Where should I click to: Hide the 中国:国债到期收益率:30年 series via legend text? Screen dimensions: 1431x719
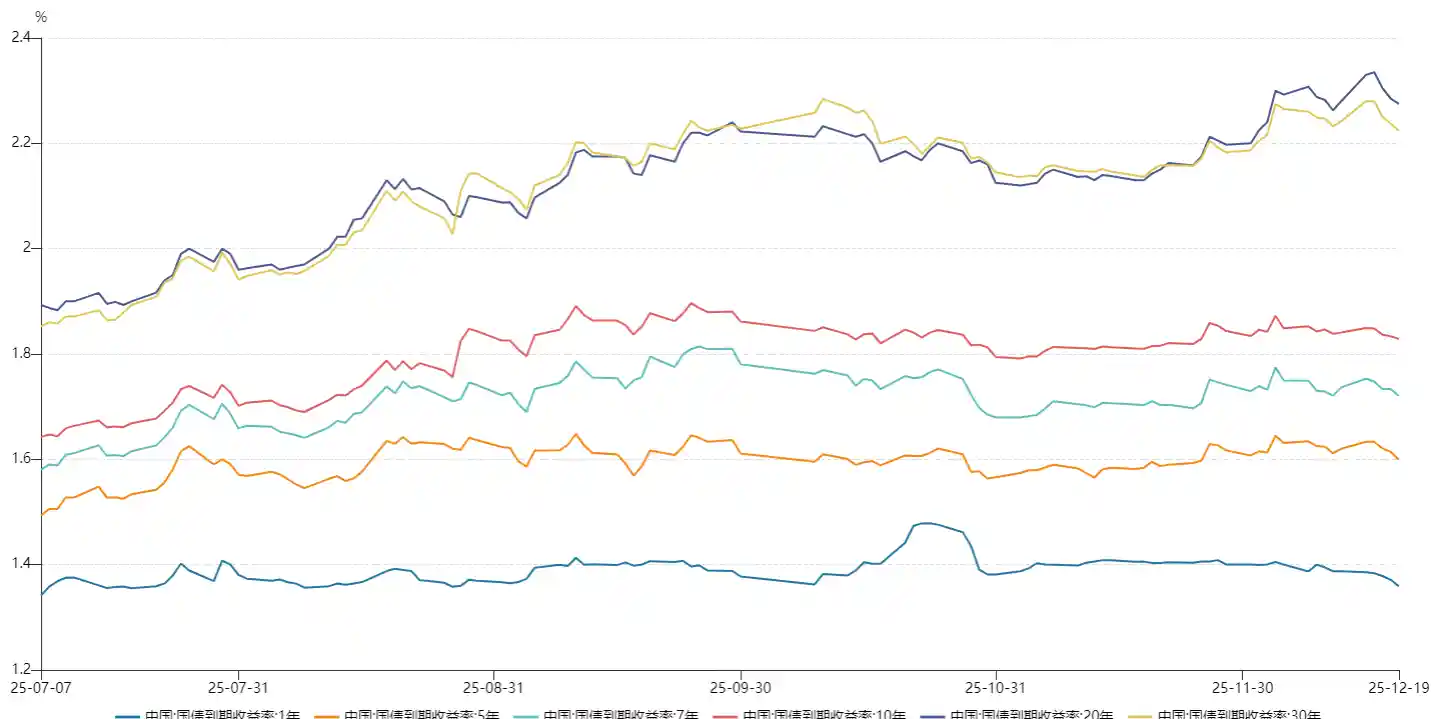point(1239,715)
